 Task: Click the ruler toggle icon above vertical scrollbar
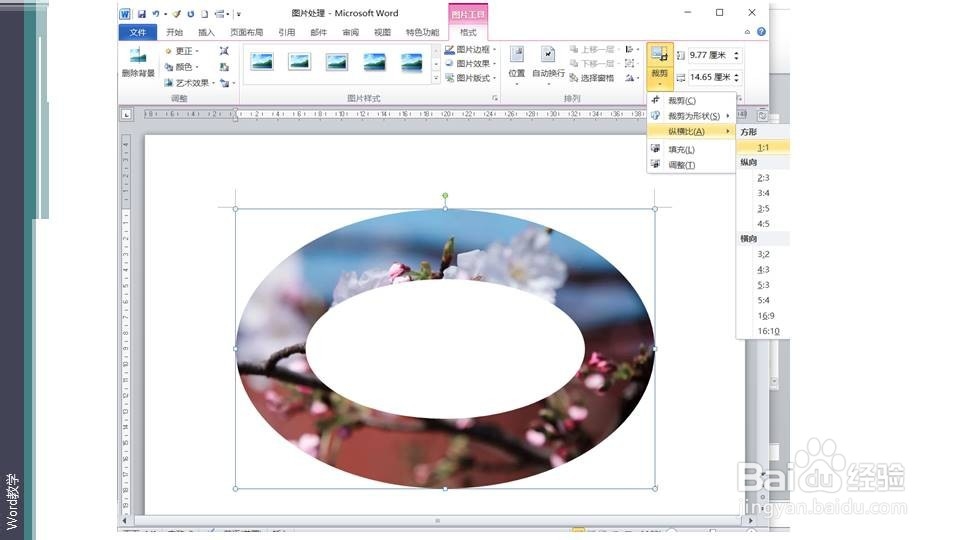(x=762, y=115)
